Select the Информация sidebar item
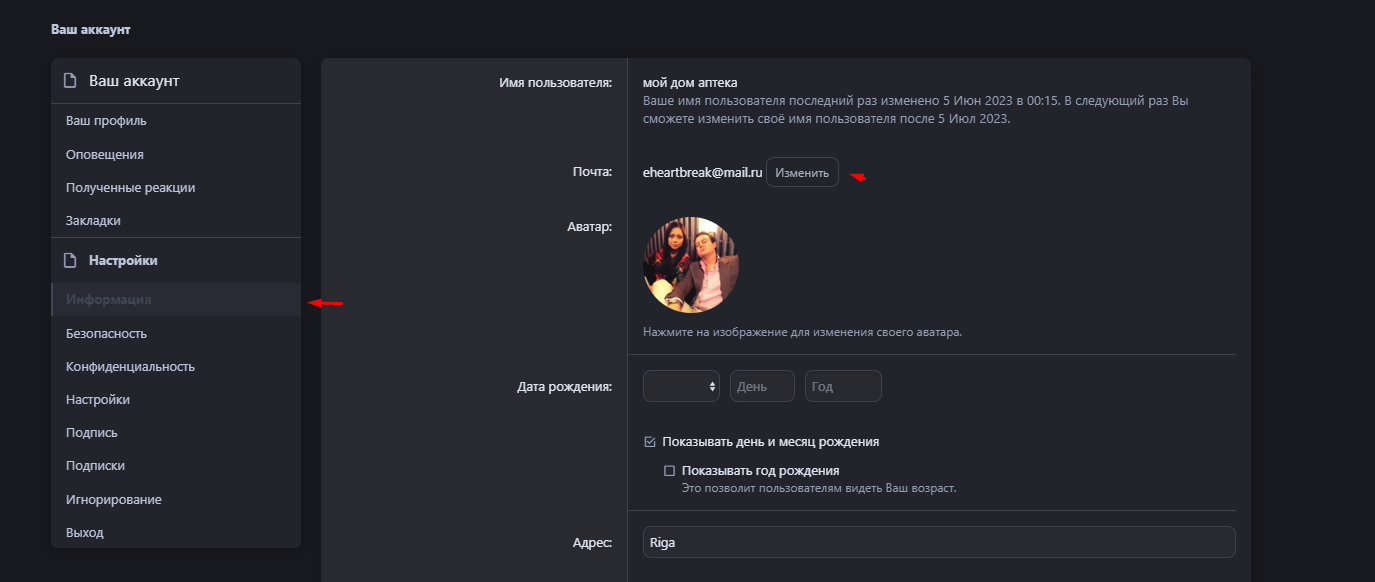Screen dimensions: 1375x582 click(109, 300)
